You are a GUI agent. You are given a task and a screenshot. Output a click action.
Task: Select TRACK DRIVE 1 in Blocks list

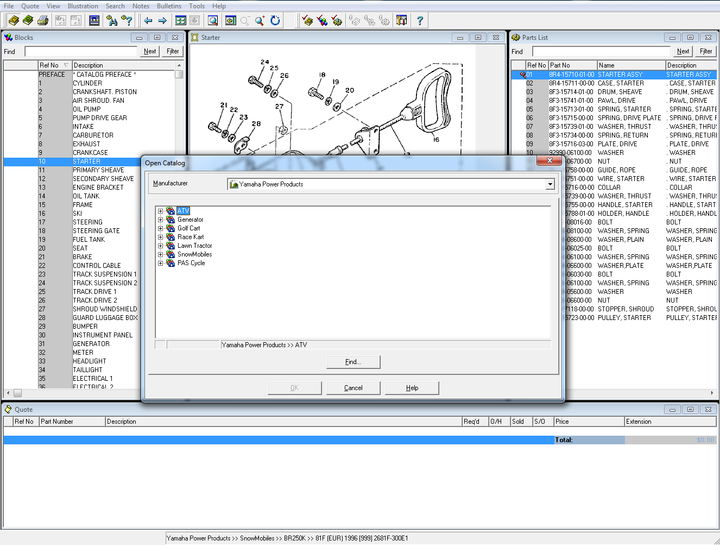point(95,292)
